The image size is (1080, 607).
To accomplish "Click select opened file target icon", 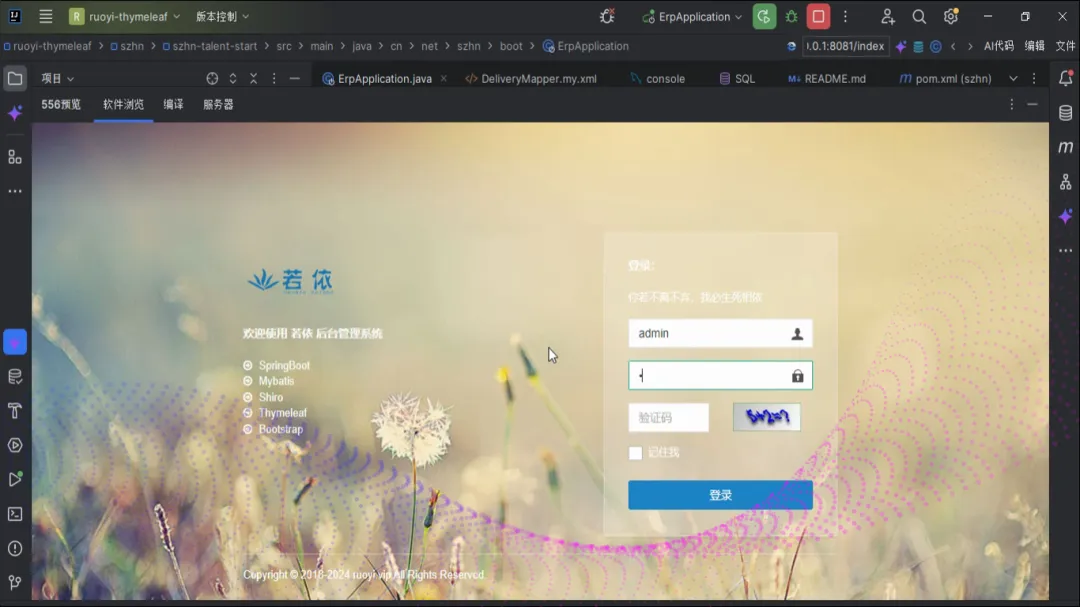I will 212,79.
